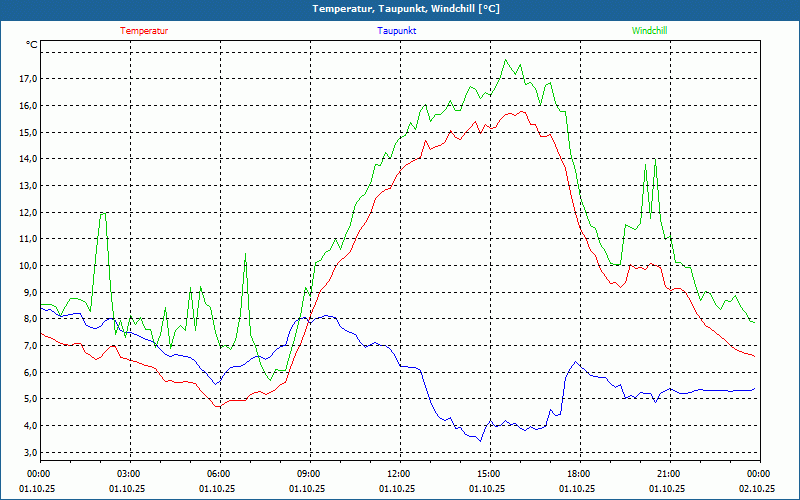Click the 12,0 y-axis value

click(27, 213)
